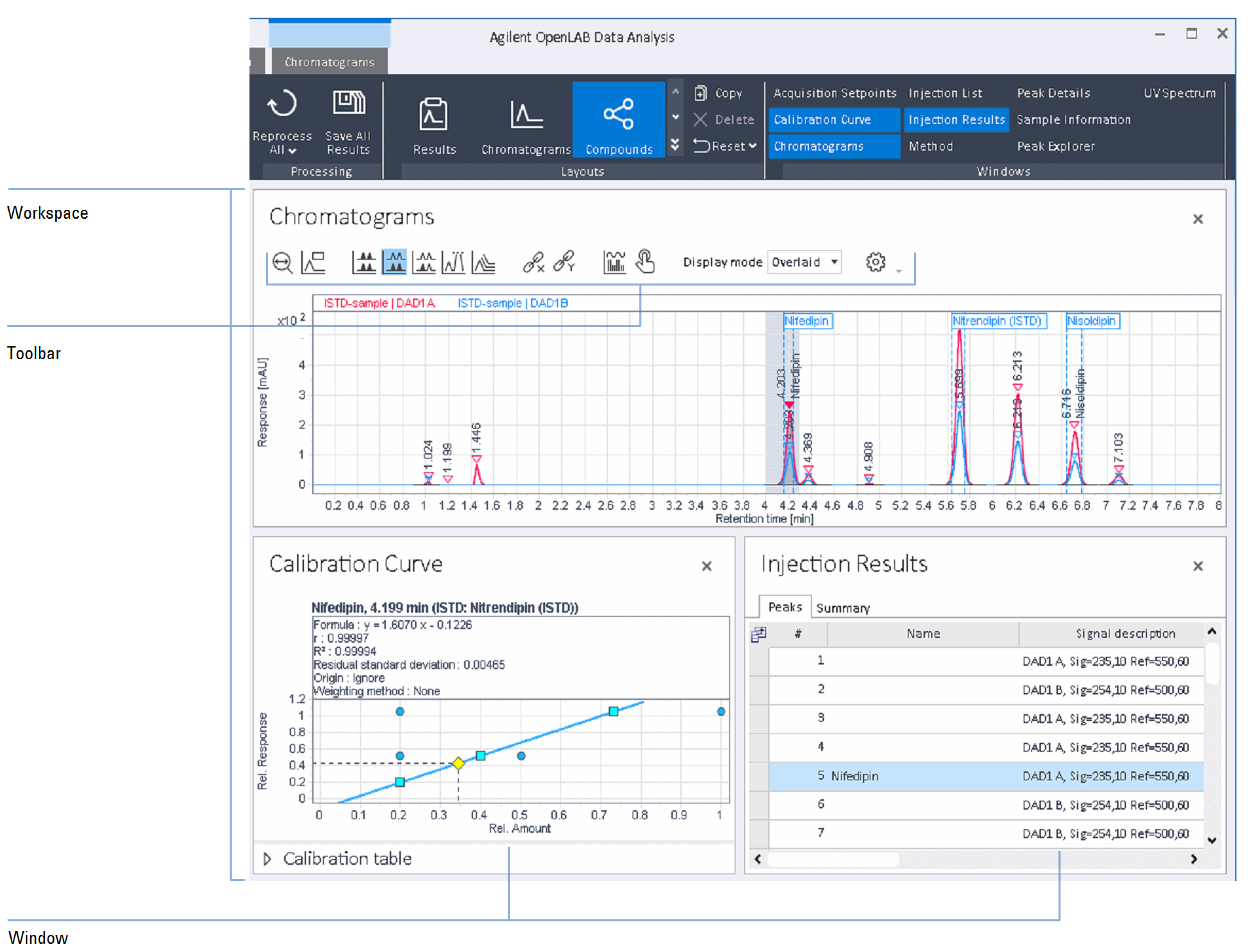Viewport: 1248px width, 952px height.
Task: Expand the Calibration table section
Action: click(267, 859)
